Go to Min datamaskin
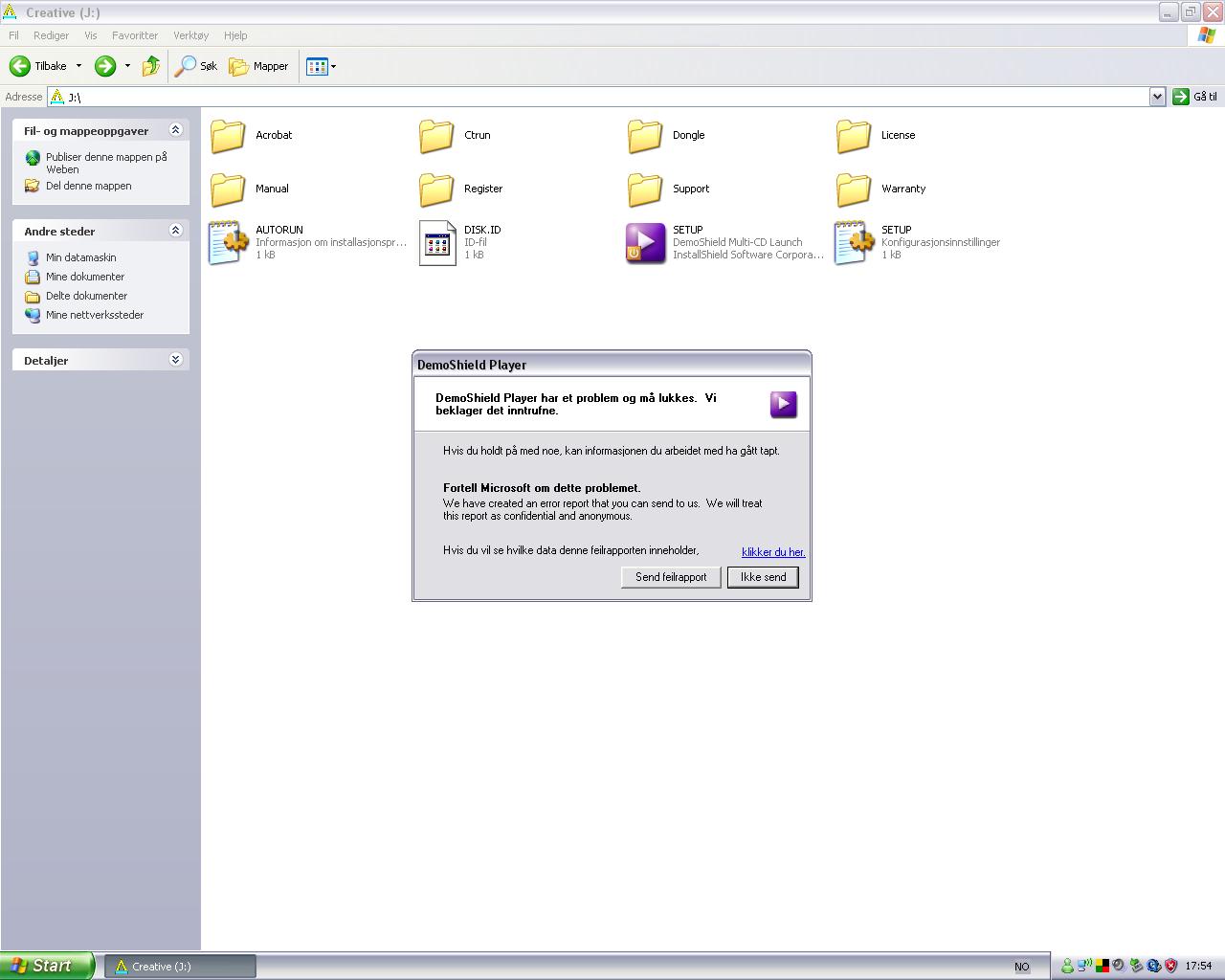The image size is (1225, 980). click(x=71, y=257)
